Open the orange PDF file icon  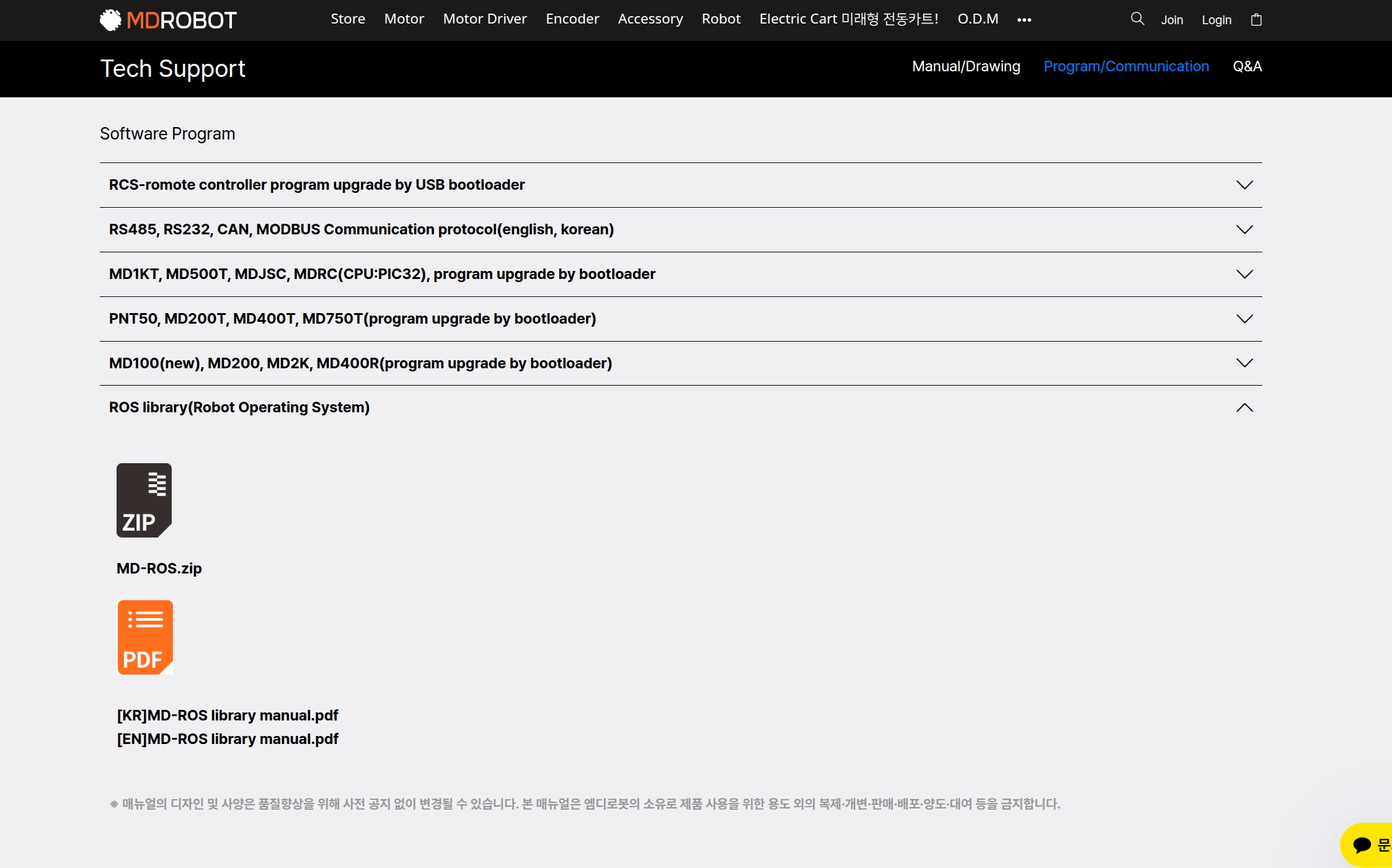tap(145, 637)
